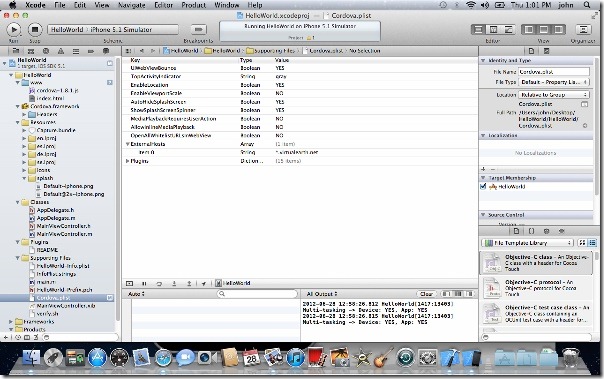Open the HelloWorld scheme selector

coord(113,30)
